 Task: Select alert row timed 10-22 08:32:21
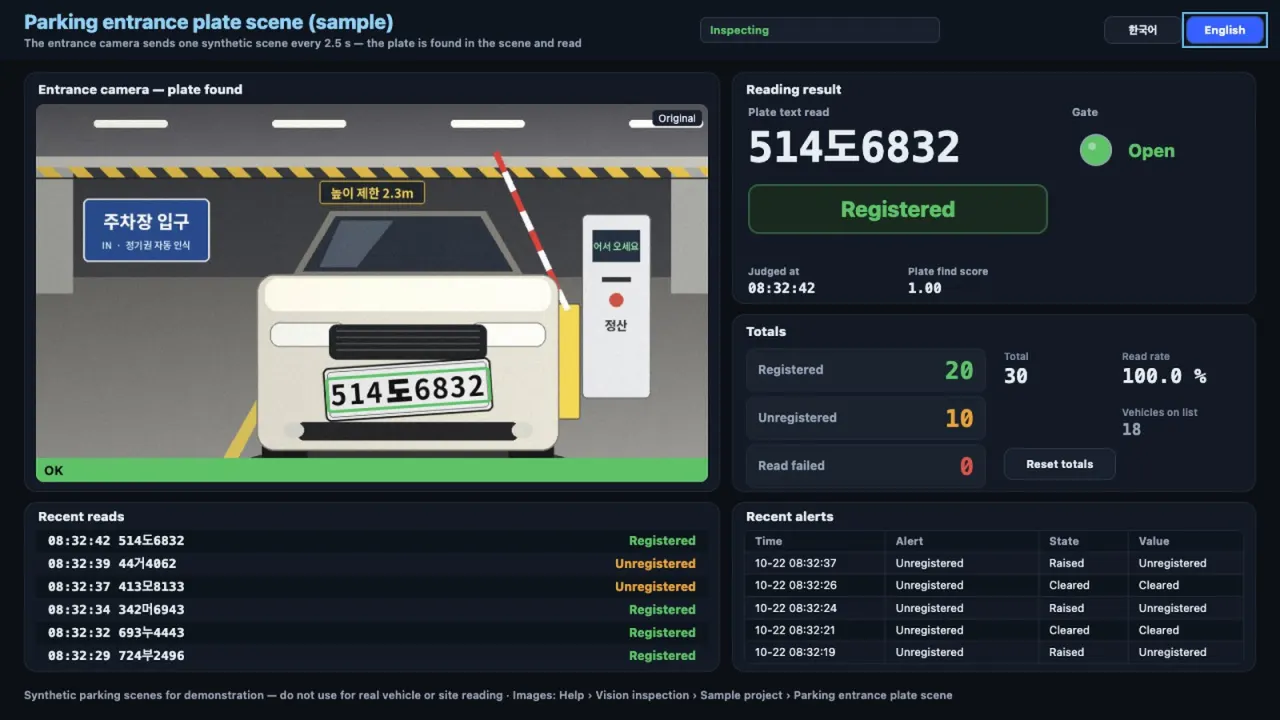point(994,630)
